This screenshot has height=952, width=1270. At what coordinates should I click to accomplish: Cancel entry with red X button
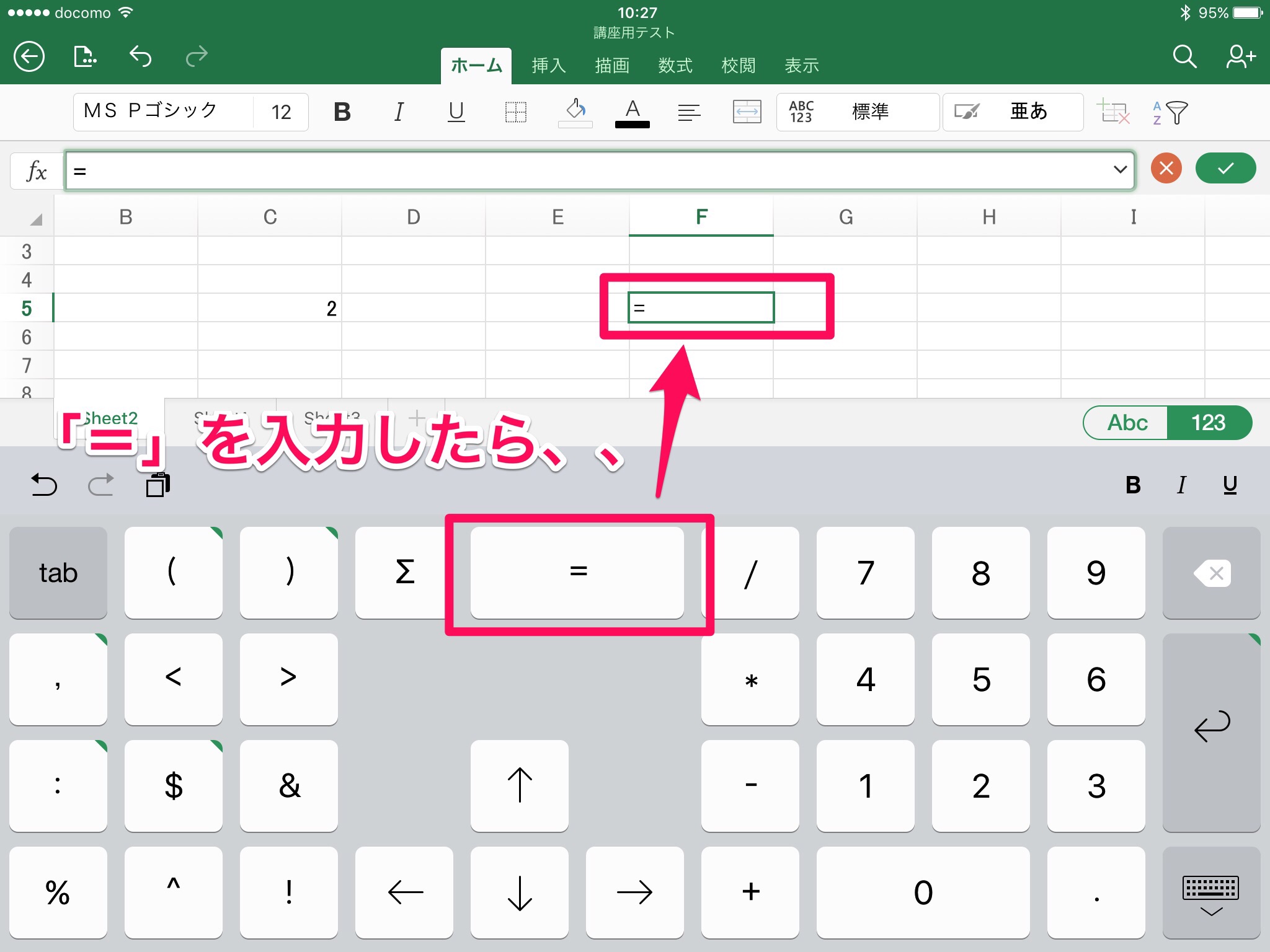pyautogui.click(x=1166, y=169)
